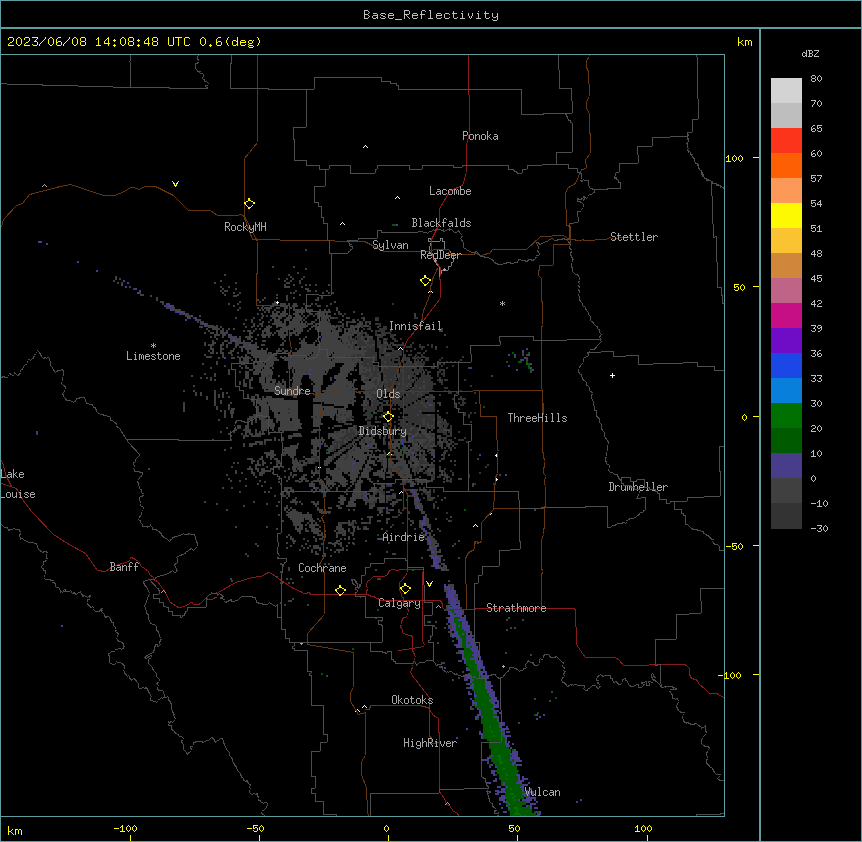Click the yellow diamond marker at Calgary
Image resolution: width=862 pixels, height=842 pixels.
click(405, 589)
